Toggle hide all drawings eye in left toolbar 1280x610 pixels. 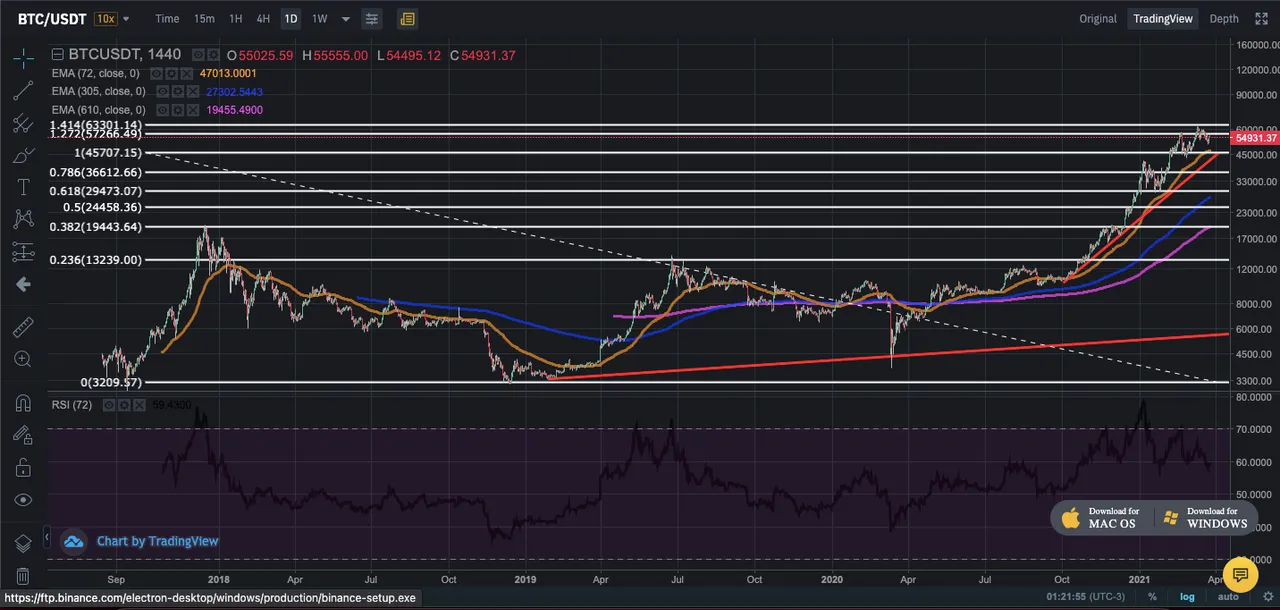[23, 499]
